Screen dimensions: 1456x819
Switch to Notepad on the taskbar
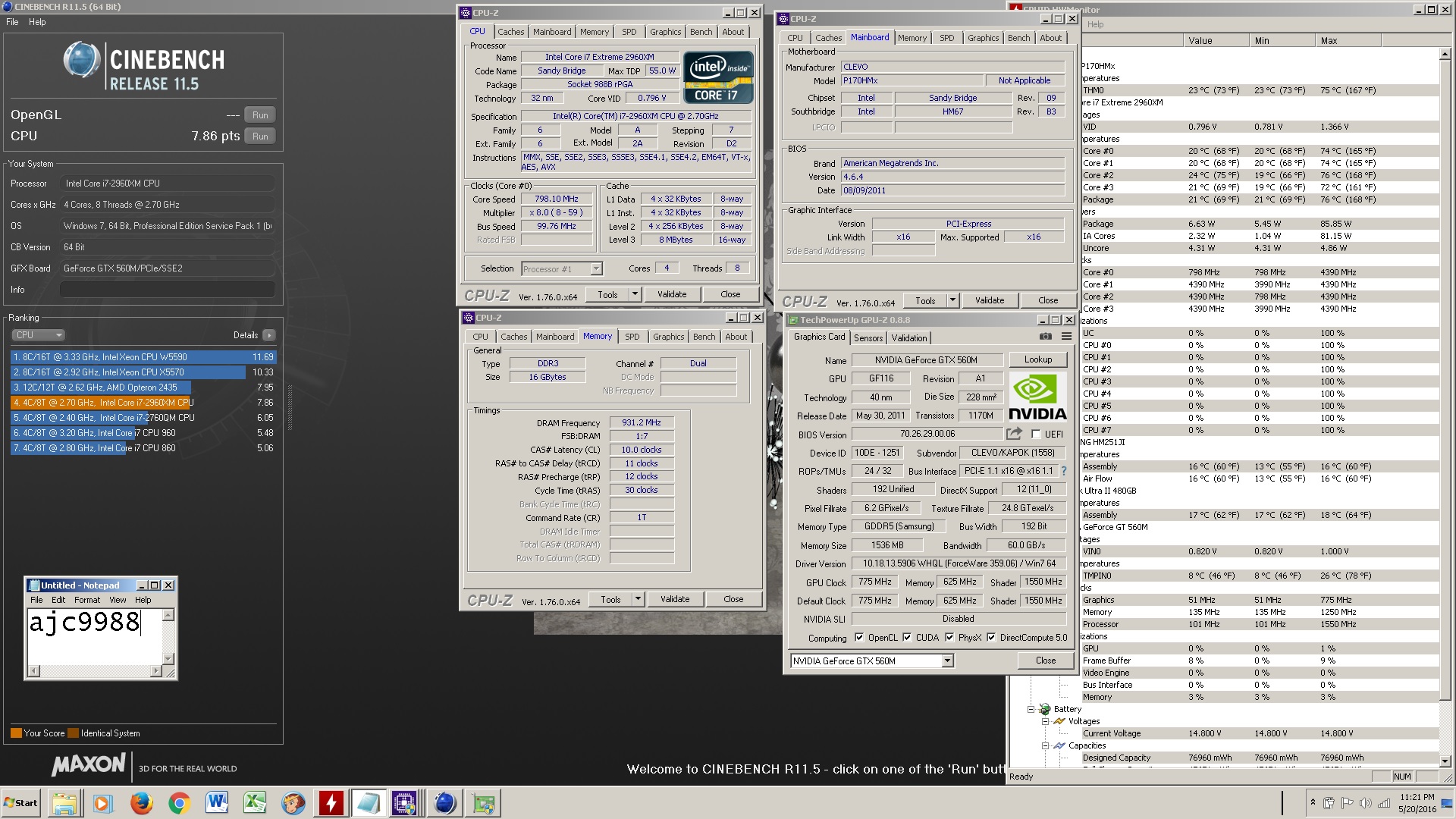point(369,803)
